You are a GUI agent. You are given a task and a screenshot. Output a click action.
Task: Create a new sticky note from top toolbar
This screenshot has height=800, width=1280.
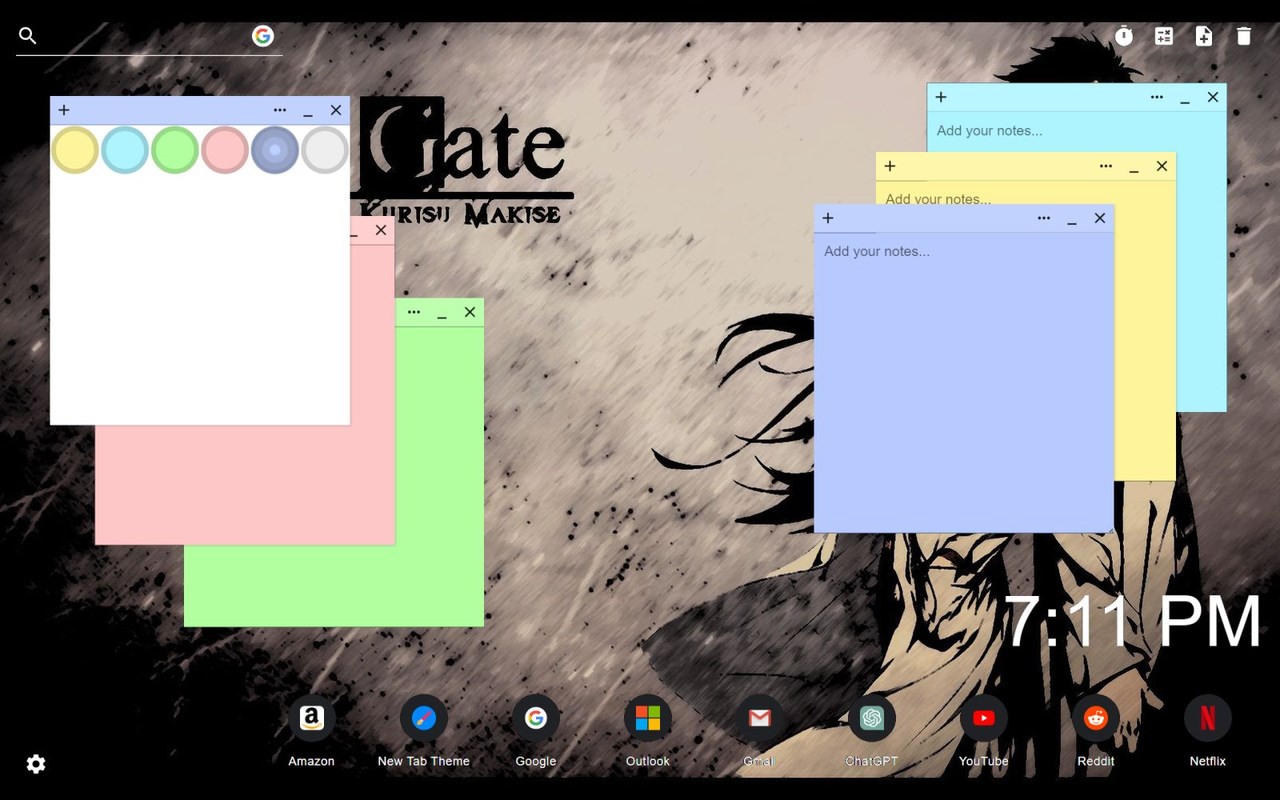(1204, 36)
